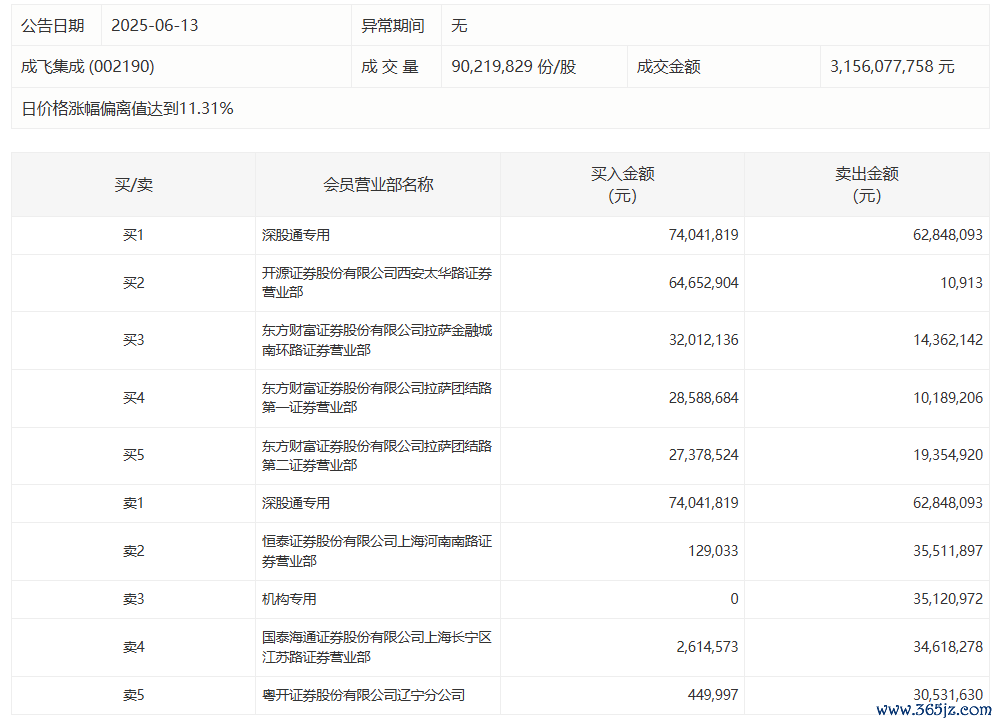
Task: Select the 买4 row label
Action: click(133, 398)
